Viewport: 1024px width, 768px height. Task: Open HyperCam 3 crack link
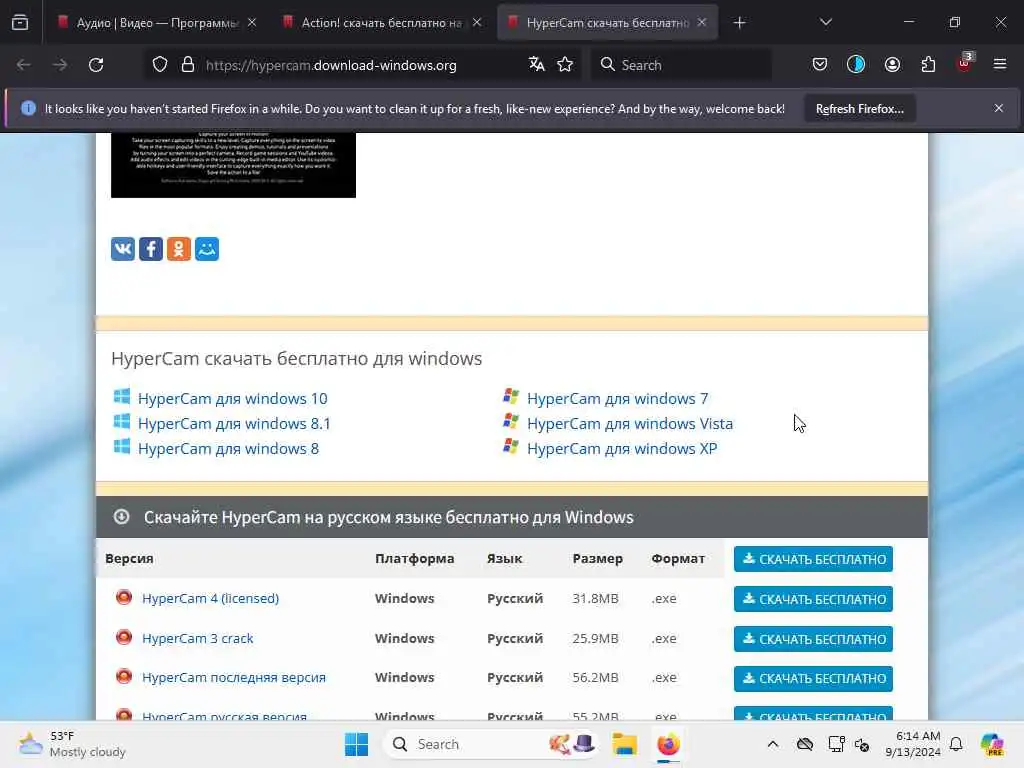[x=197, y=639]
